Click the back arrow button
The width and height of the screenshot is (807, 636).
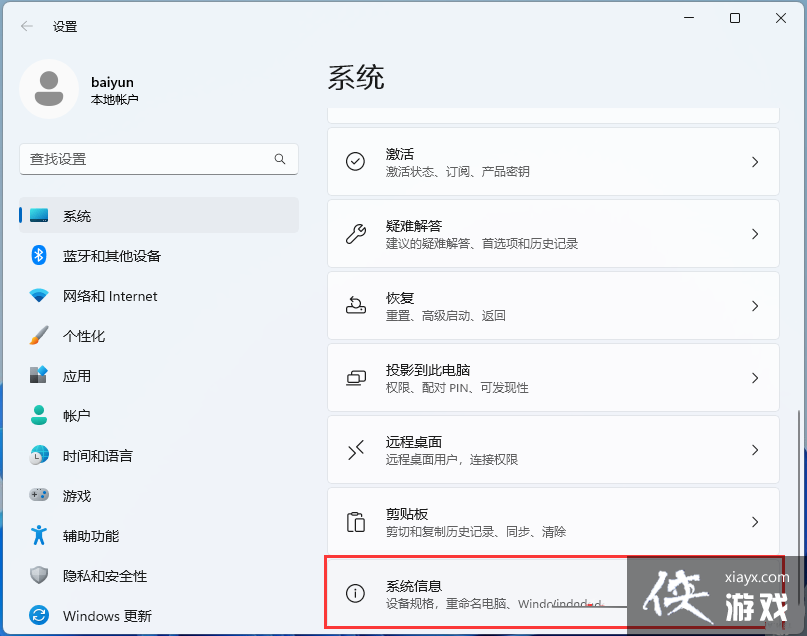click(x=26, y=27)
